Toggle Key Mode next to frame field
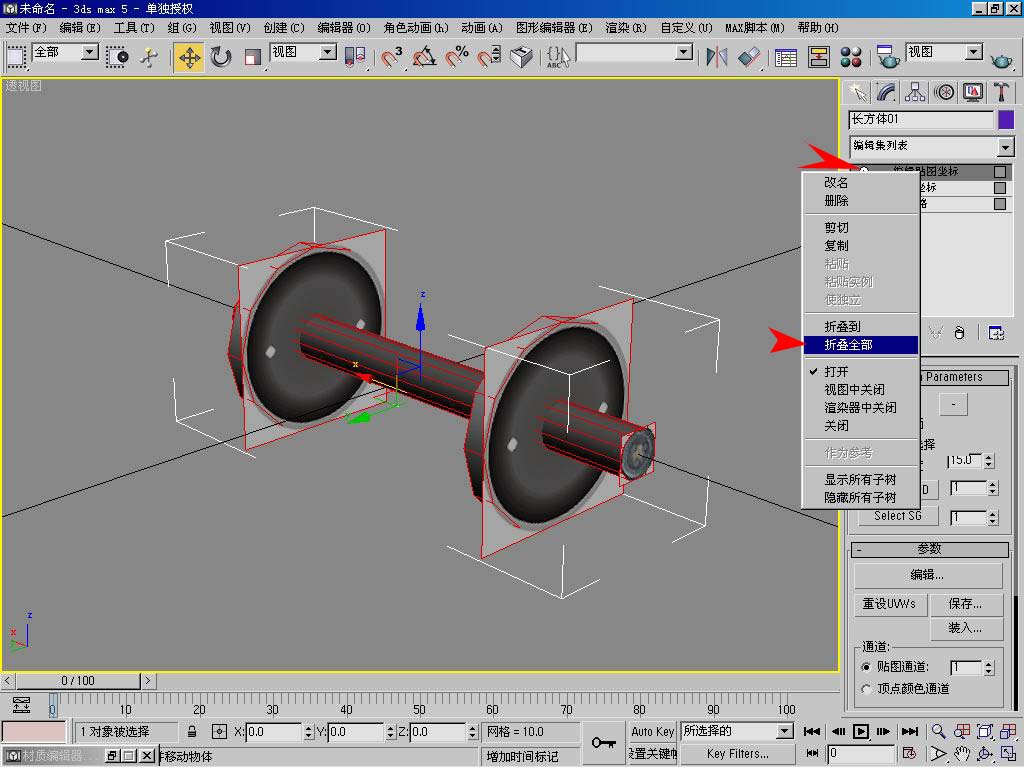Screen dimensions: 1024x768 812,754
